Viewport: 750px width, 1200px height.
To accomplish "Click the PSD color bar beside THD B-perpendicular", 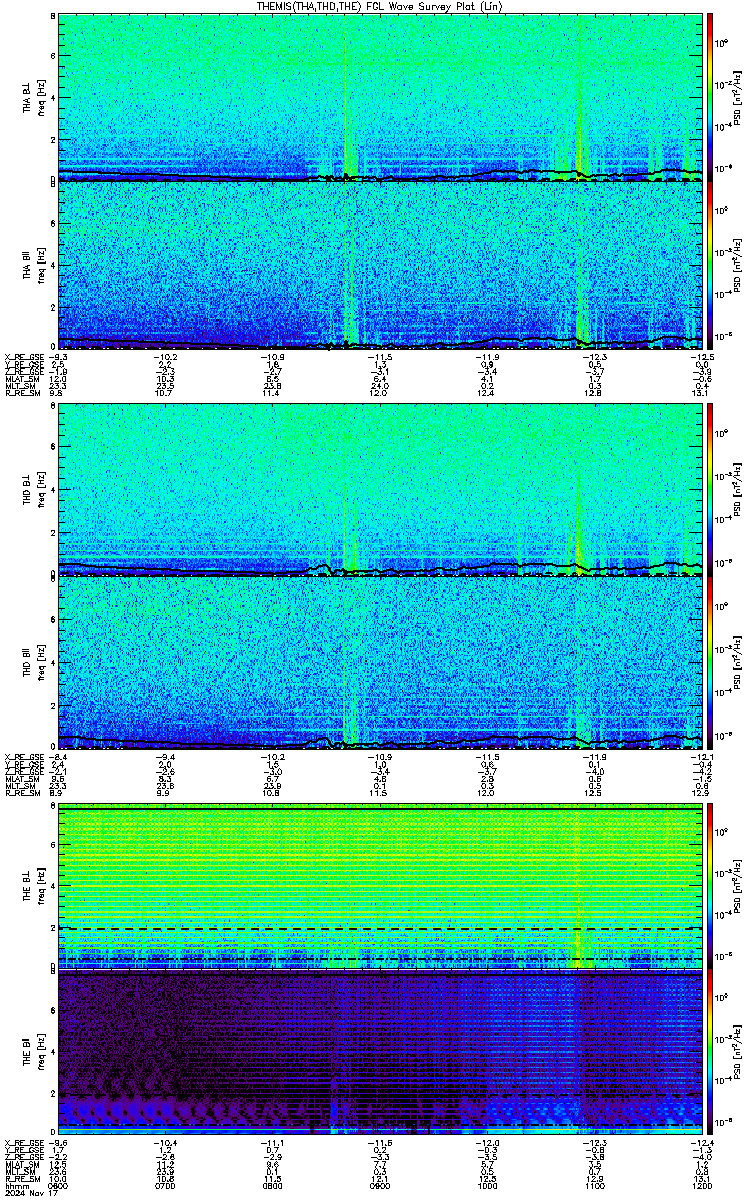I will coord(710,491).
